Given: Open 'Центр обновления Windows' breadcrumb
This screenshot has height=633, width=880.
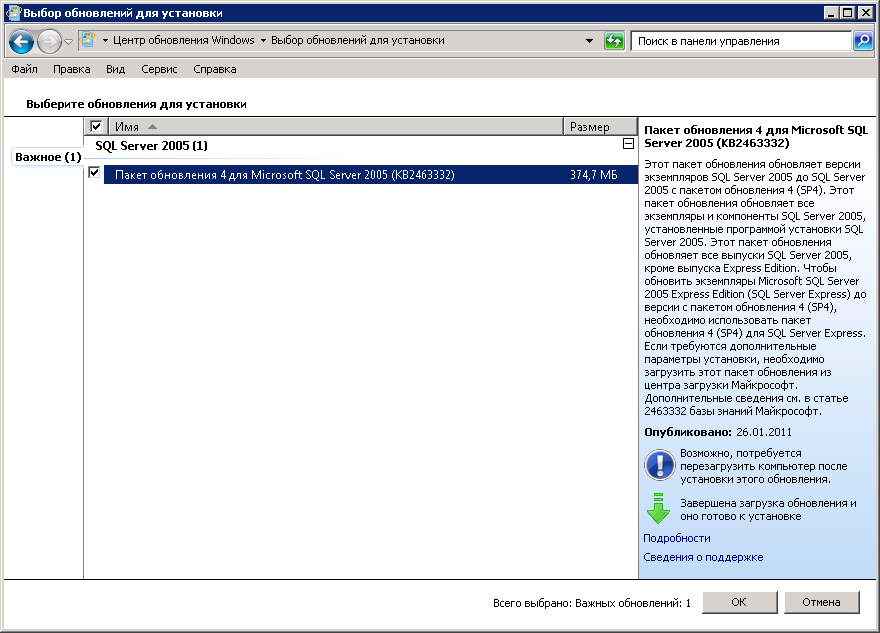Looking at the screenshot, I should click(x=184, y=40).
